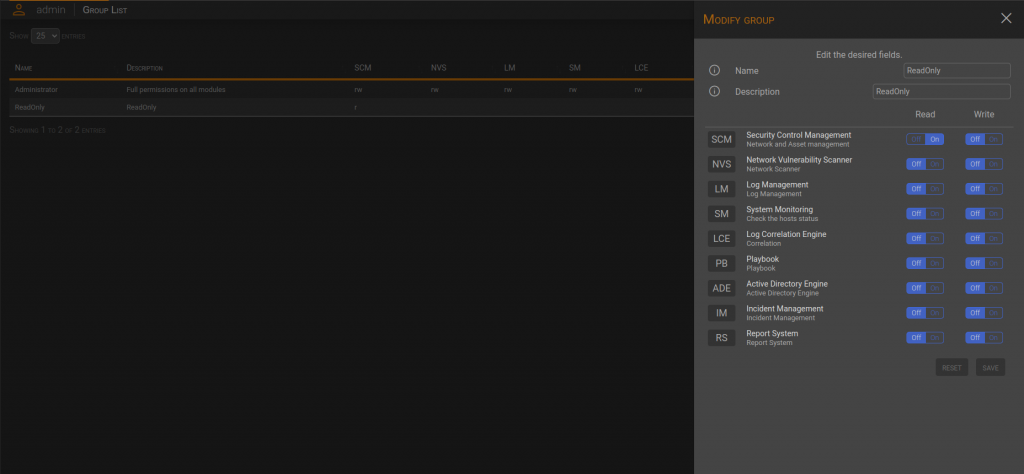Sort the group list by SM column

574,68
